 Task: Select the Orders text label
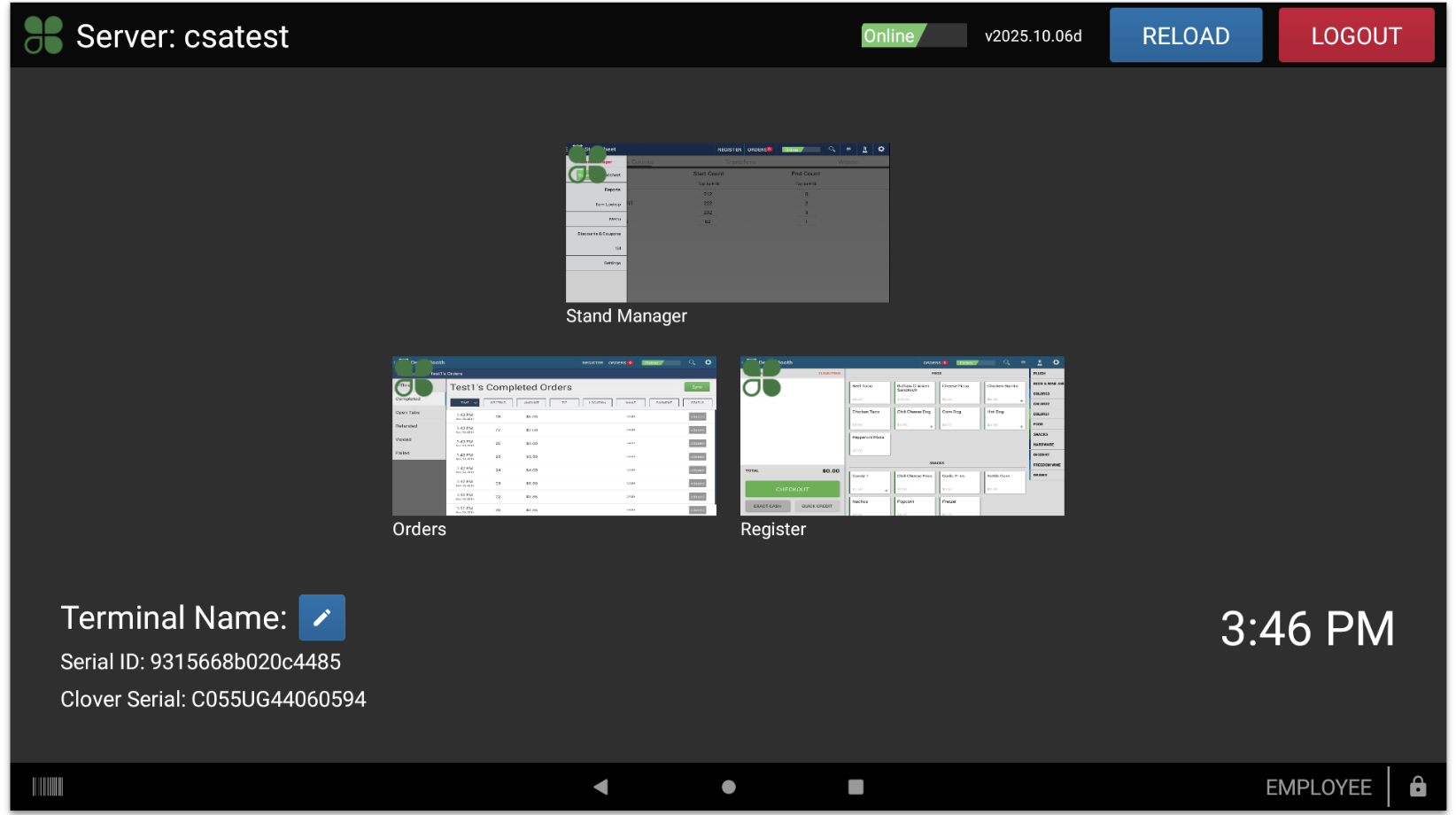tap(419, 530)
